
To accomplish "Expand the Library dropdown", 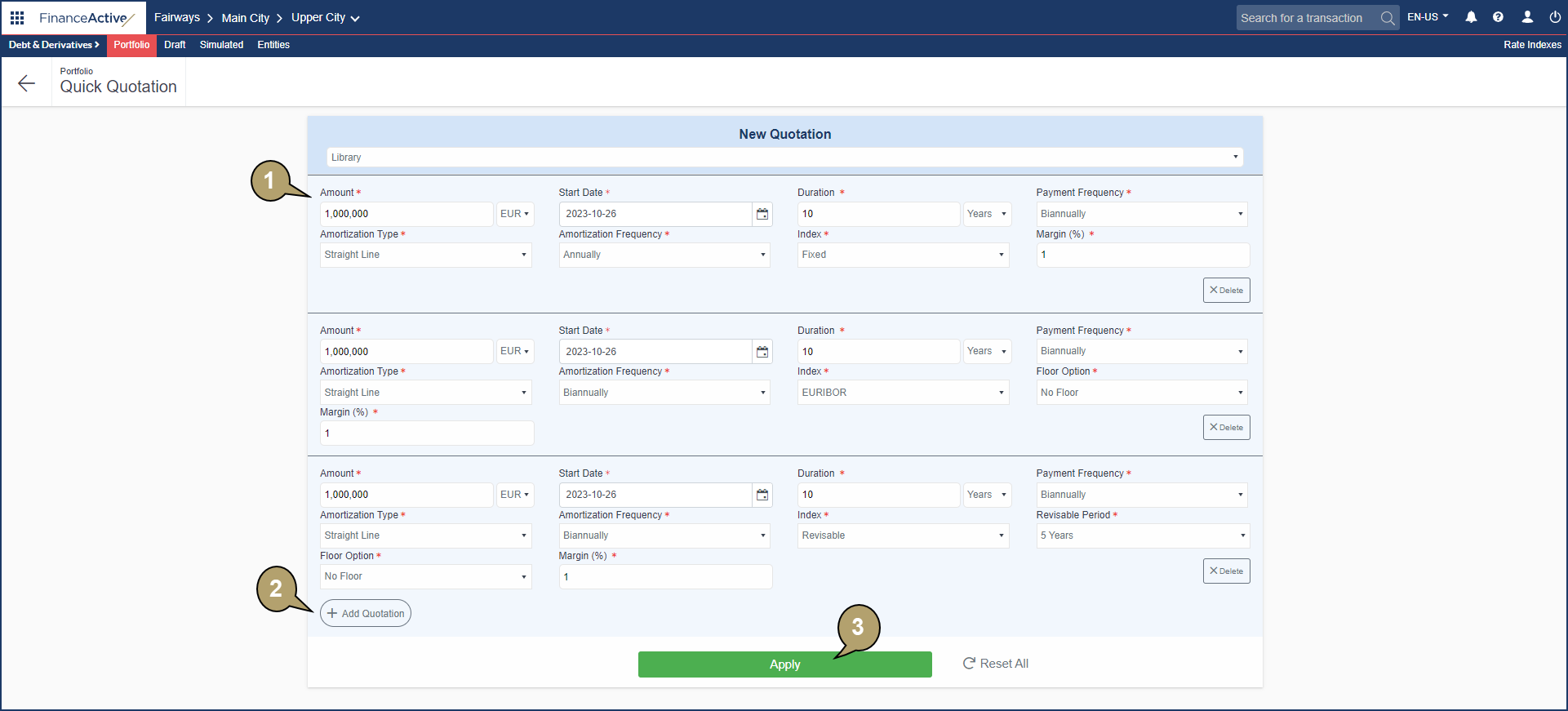I will click(x=784, y=158).
